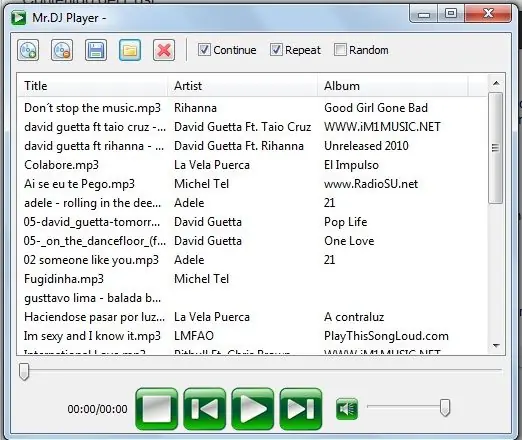
Task: Uncheck the Continue checkbox
Action: (x=204, y=50)
